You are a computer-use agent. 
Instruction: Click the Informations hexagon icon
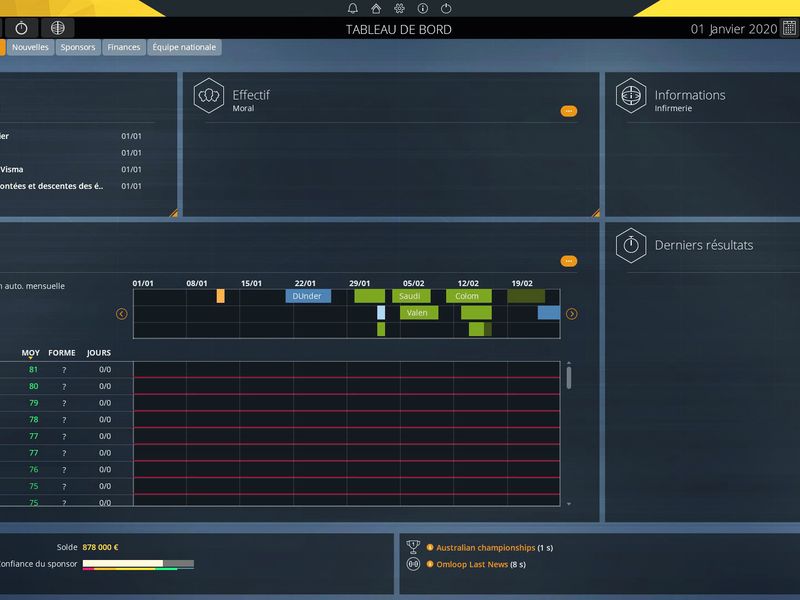point(631,95)
